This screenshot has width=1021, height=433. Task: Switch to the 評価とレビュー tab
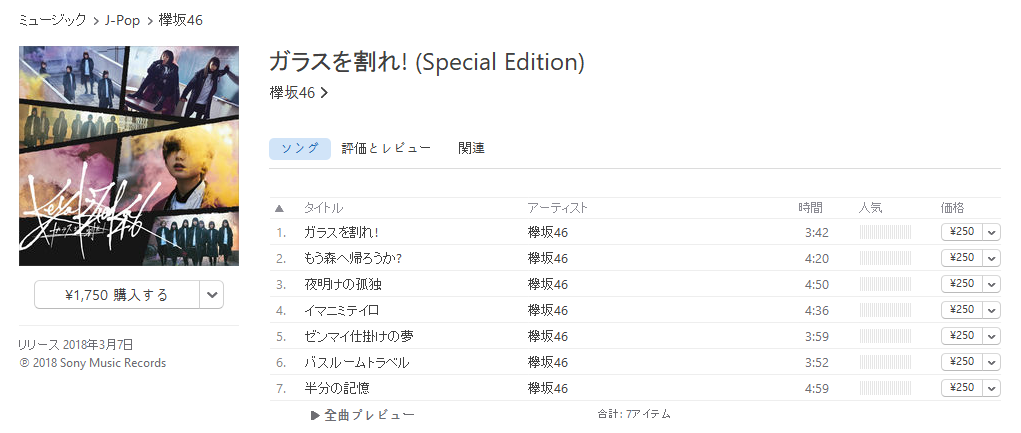(x=386, y=148)
